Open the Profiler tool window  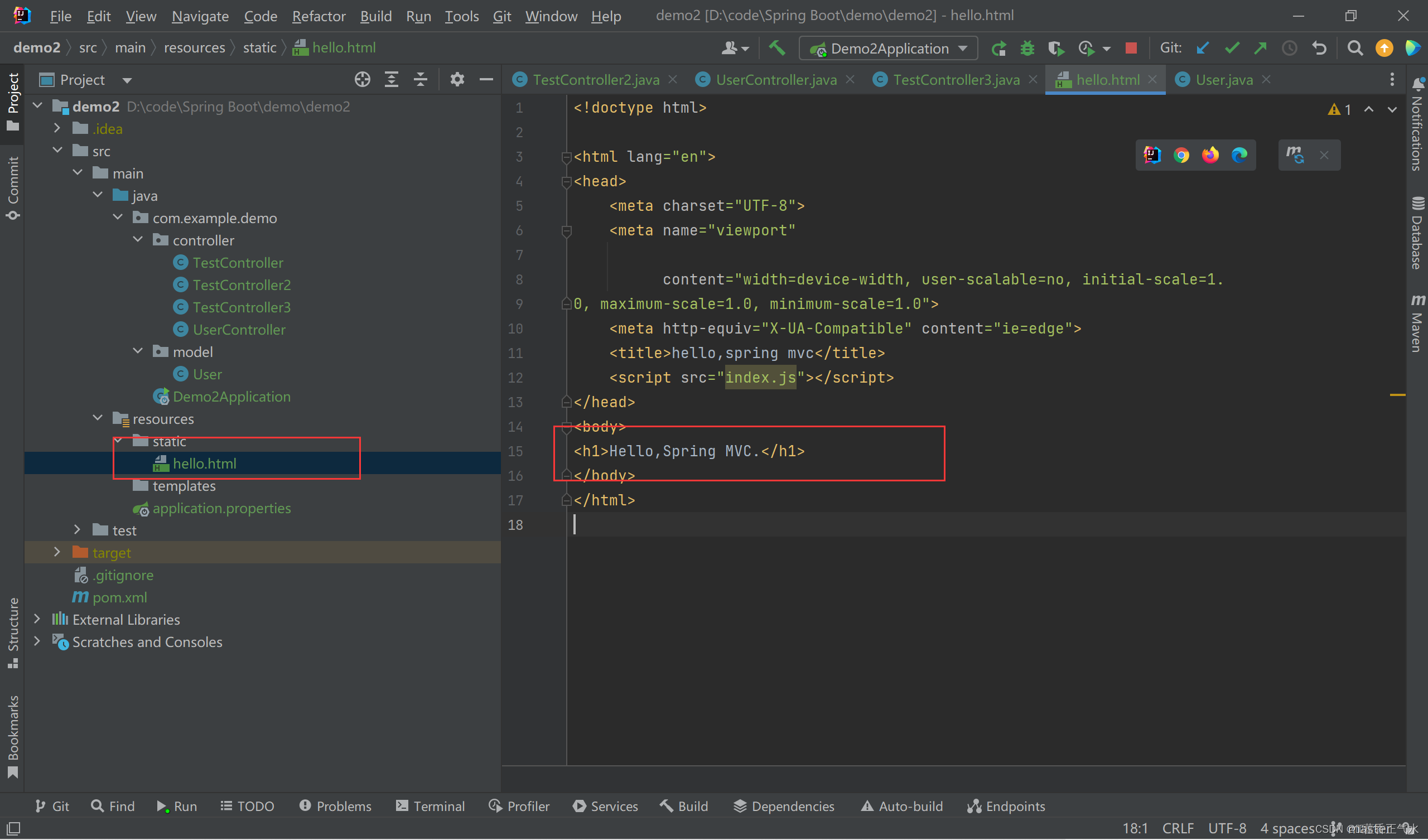point(519,806)
